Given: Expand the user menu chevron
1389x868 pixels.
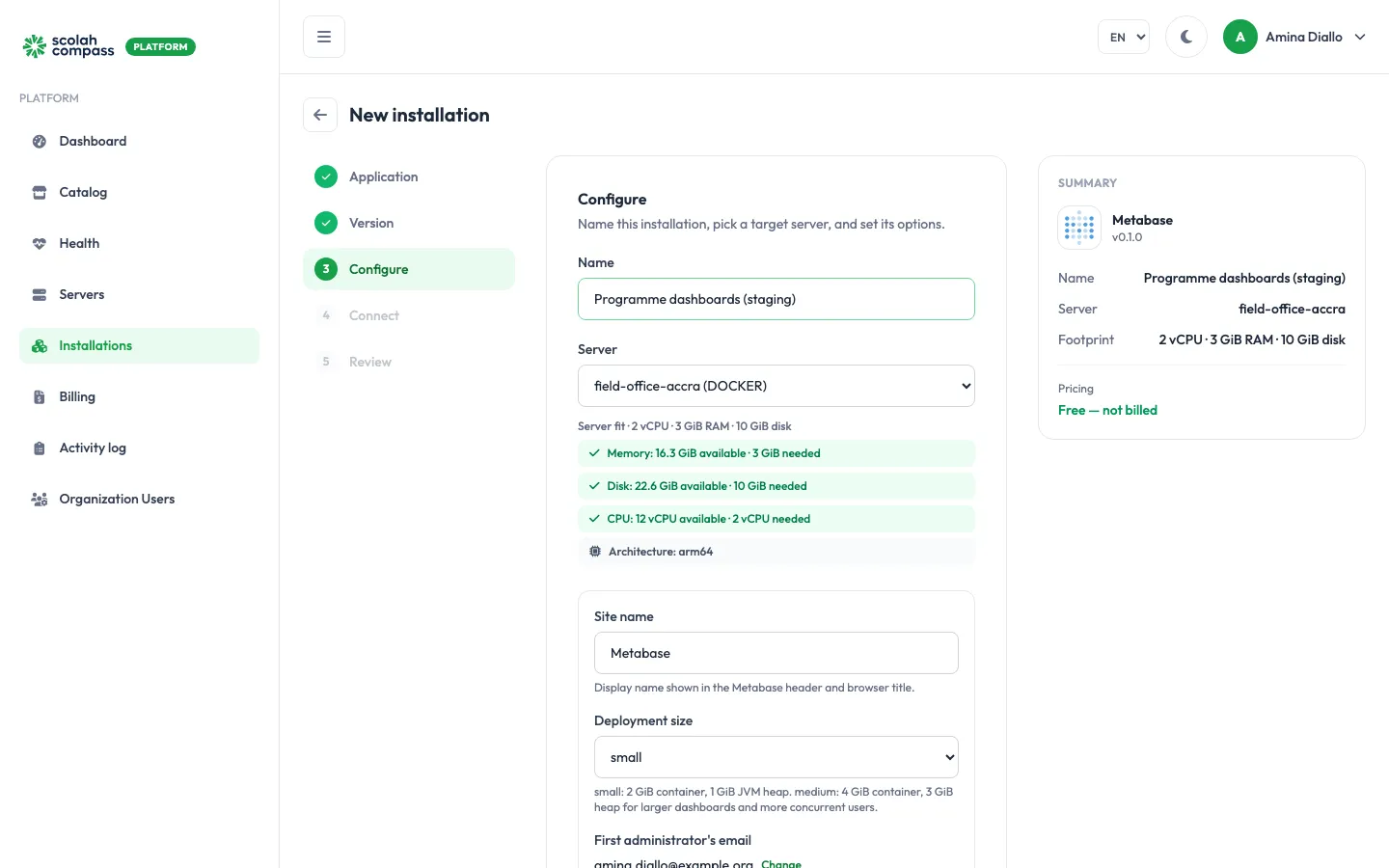Looking at the screenshot, I should 1360,37.
